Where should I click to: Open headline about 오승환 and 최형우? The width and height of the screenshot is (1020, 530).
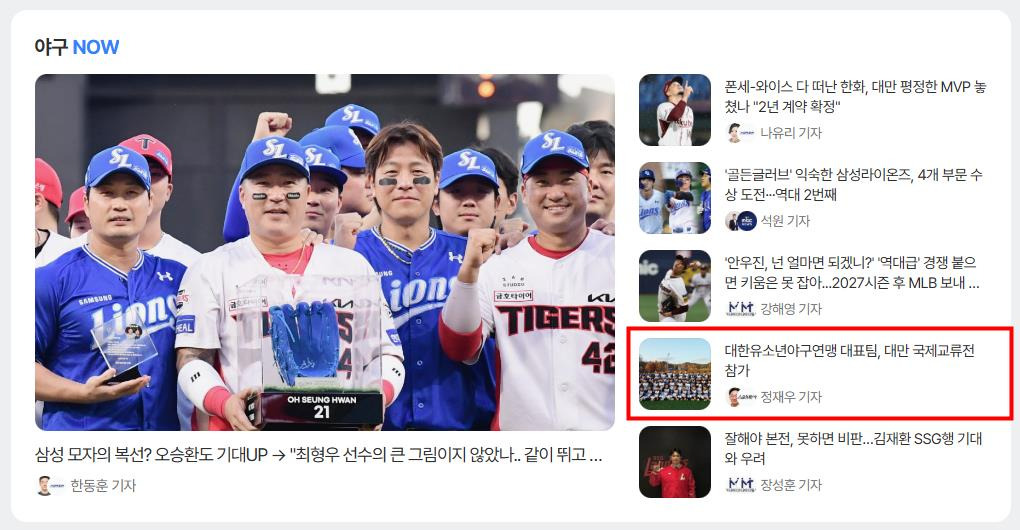pyautogui.click(x=318, y=455)
